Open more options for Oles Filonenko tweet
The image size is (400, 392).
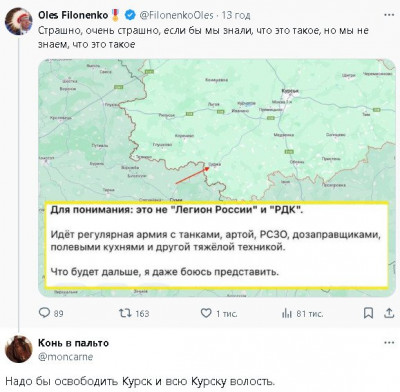pyautogui.click(x=389, y=15)
